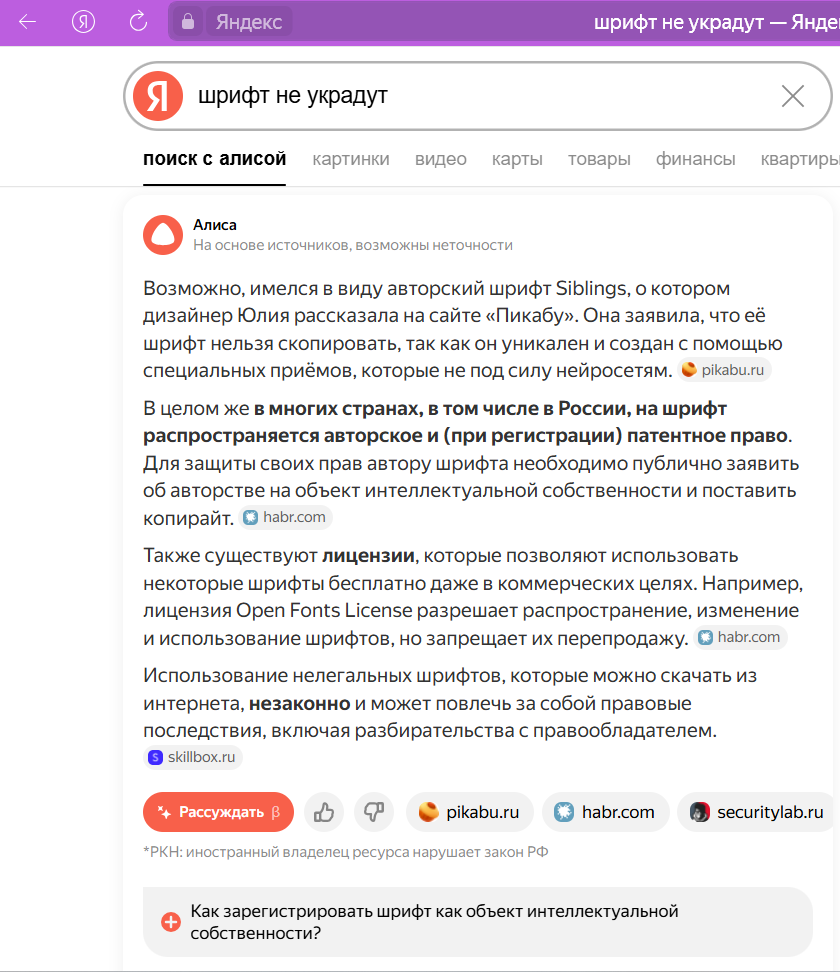Open the pikabu.ru source chip below answer
Screen dimensions: 840x972
click(x=470, y=812)
